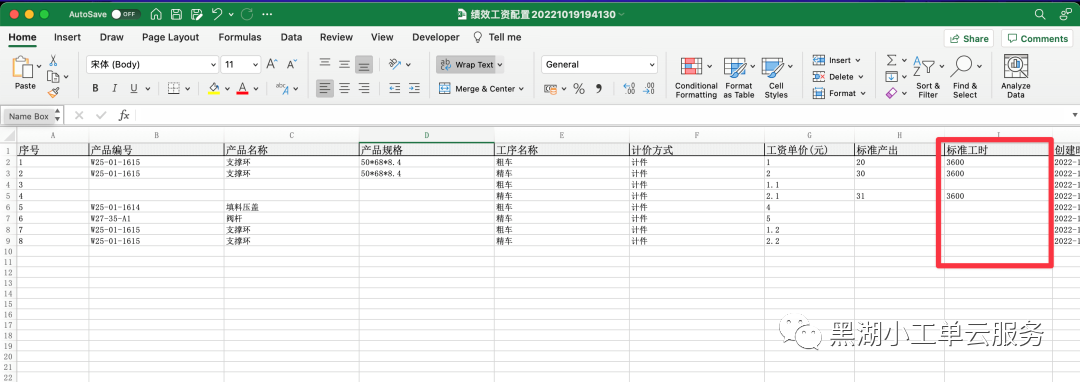Apply red font color A

click(242, 88)
